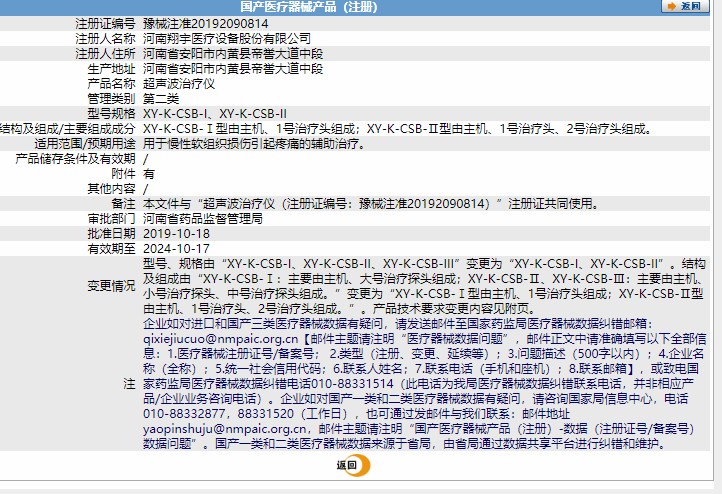Select the page title 国产医疗器械产品（注册）
This screenshot has height=494, width=722.
click(309, 6)
